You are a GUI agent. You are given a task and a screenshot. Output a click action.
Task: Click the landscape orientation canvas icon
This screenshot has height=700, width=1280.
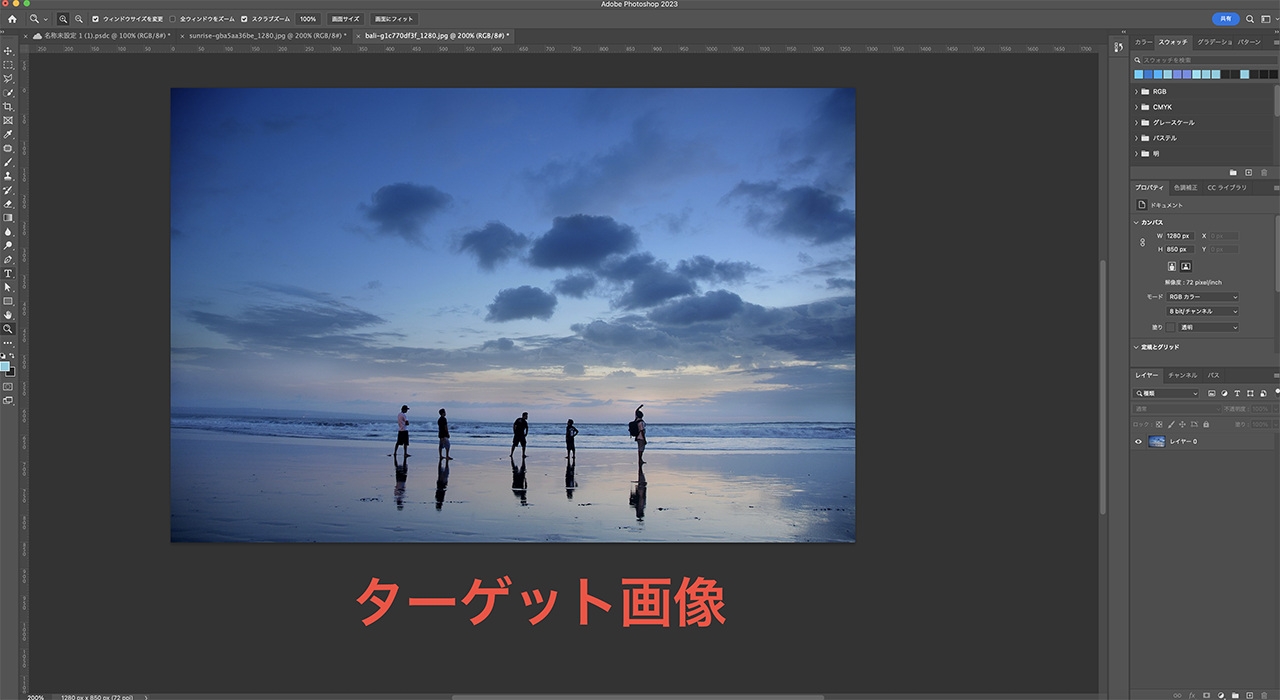point(1186,266)
